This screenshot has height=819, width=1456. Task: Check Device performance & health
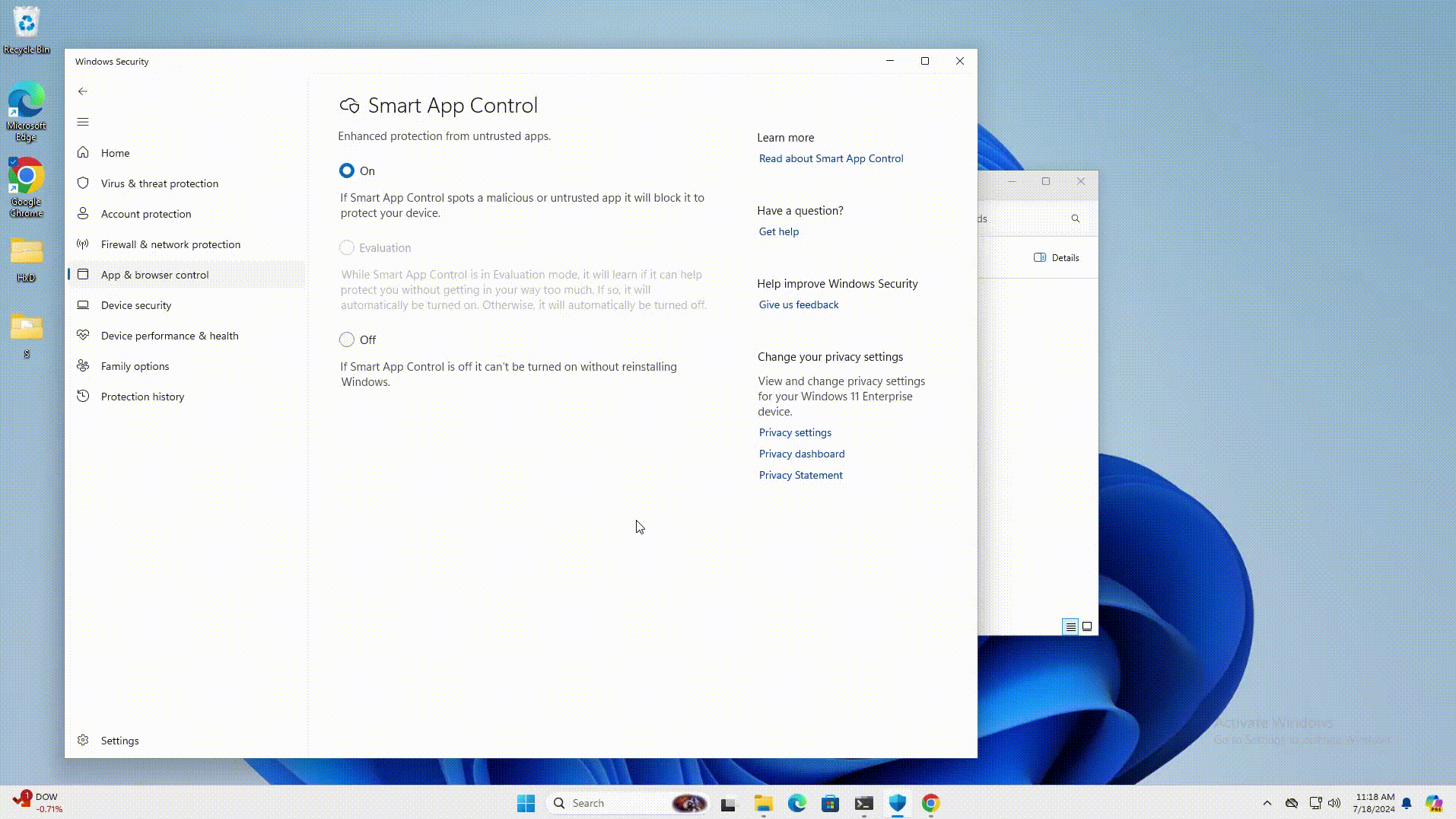(170, 335)
